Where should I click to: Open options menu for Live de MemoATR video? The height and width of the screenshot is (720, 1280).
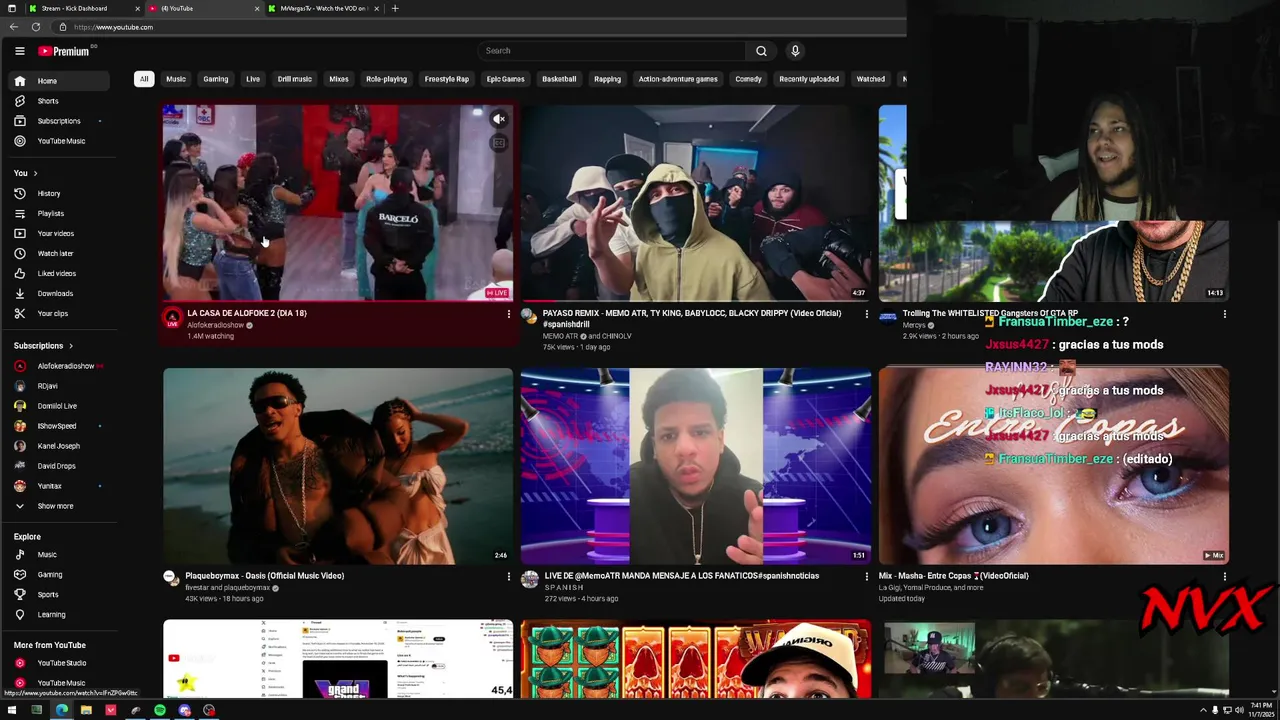click(x=866, y=576)
